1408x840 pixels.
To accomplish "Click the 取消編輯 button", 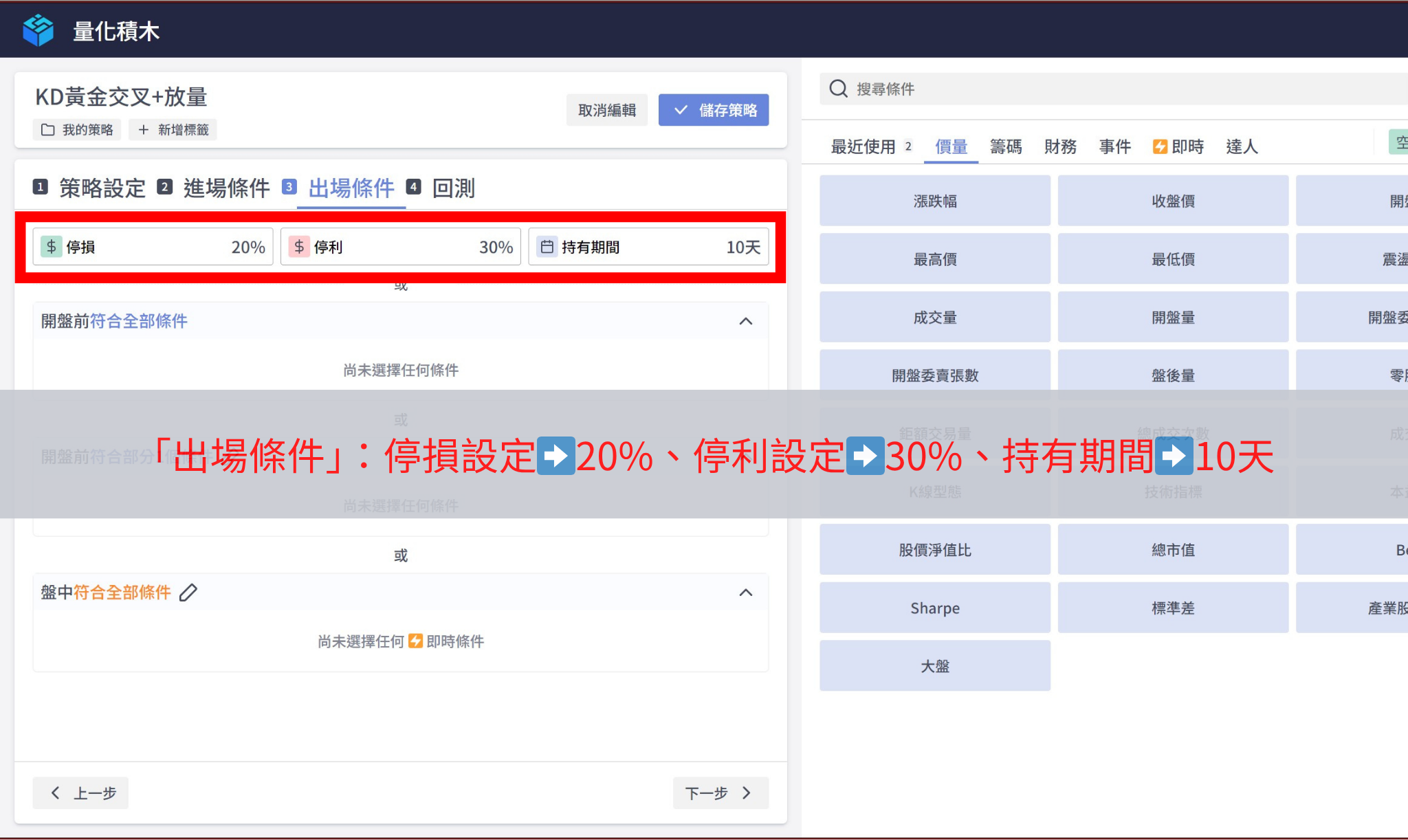I will pyautogui.click(x=606, y=110).
